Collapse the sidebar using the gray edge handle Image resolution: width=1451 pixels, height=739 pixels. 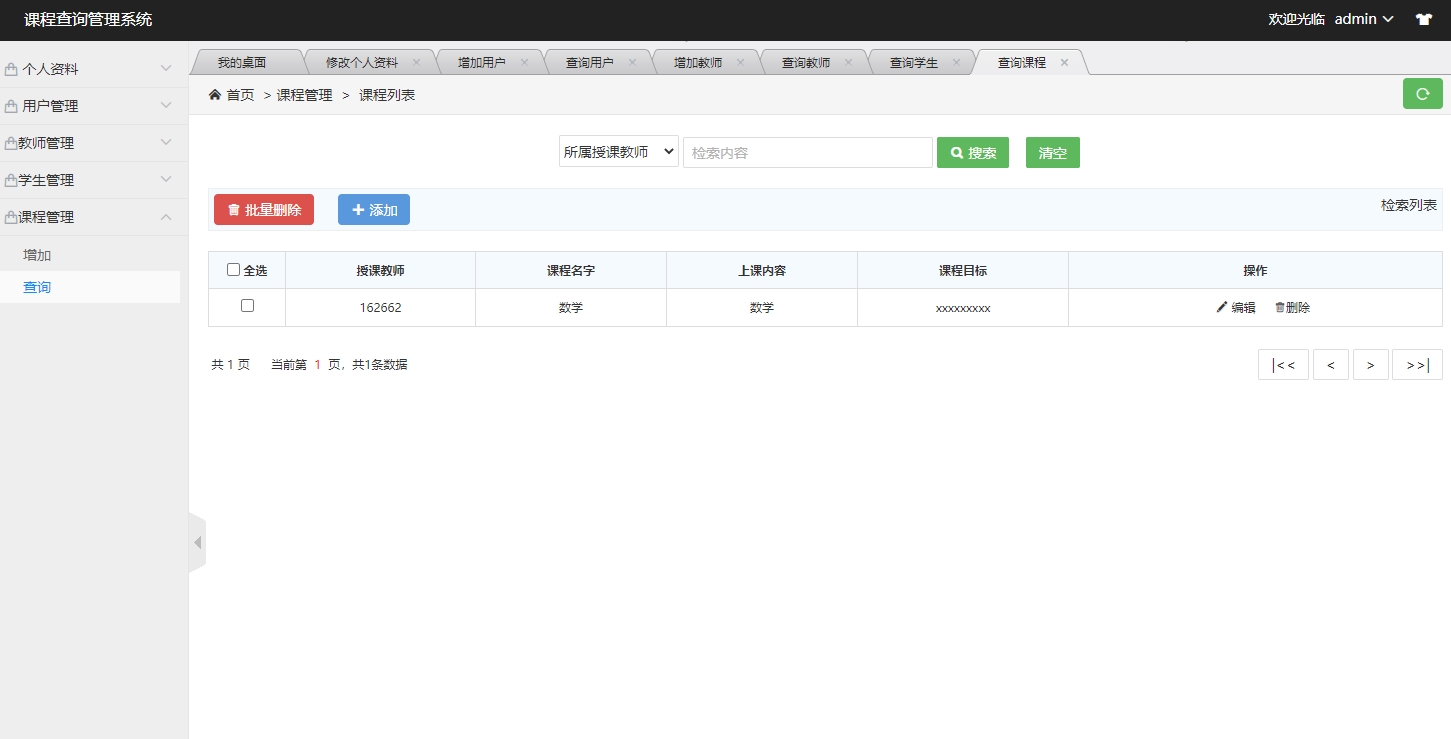point(197,541)
